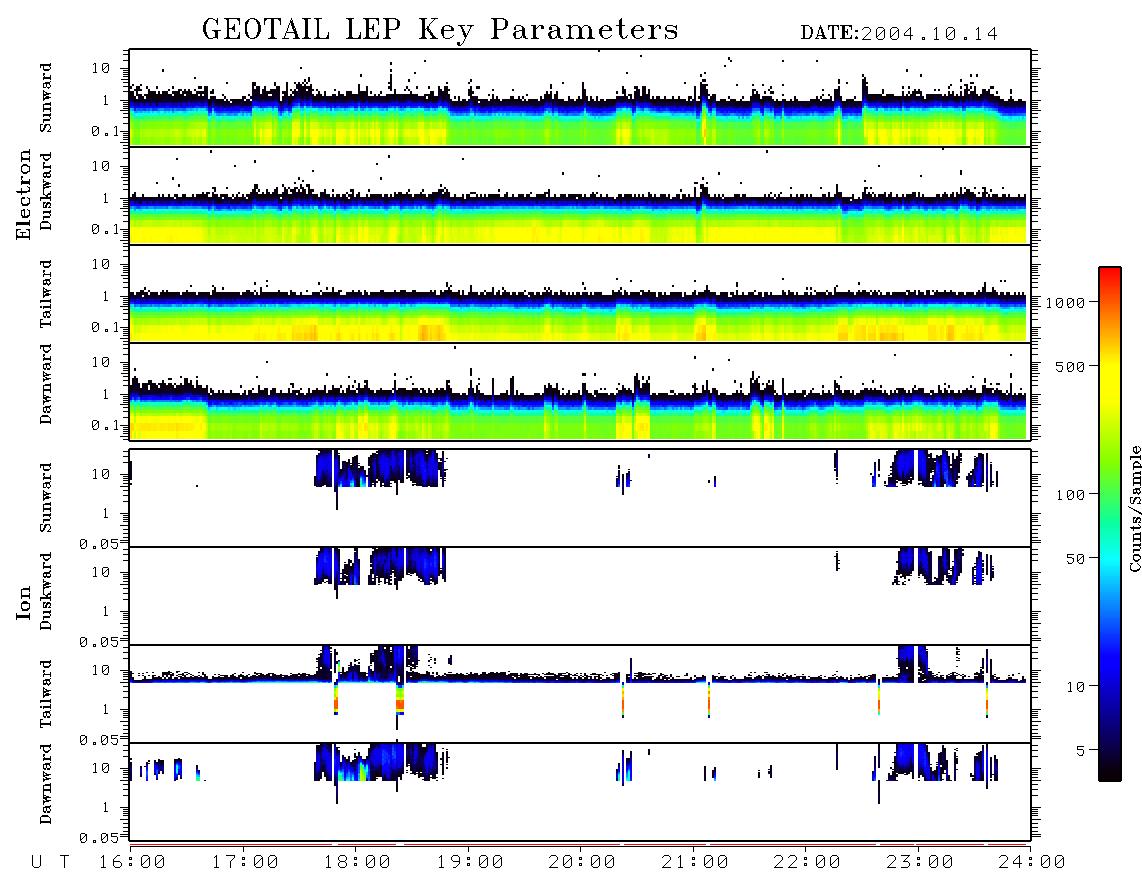Select the Electron "Duskward" panel label
Screen dimensions: 1142x880
pos(46,192)
